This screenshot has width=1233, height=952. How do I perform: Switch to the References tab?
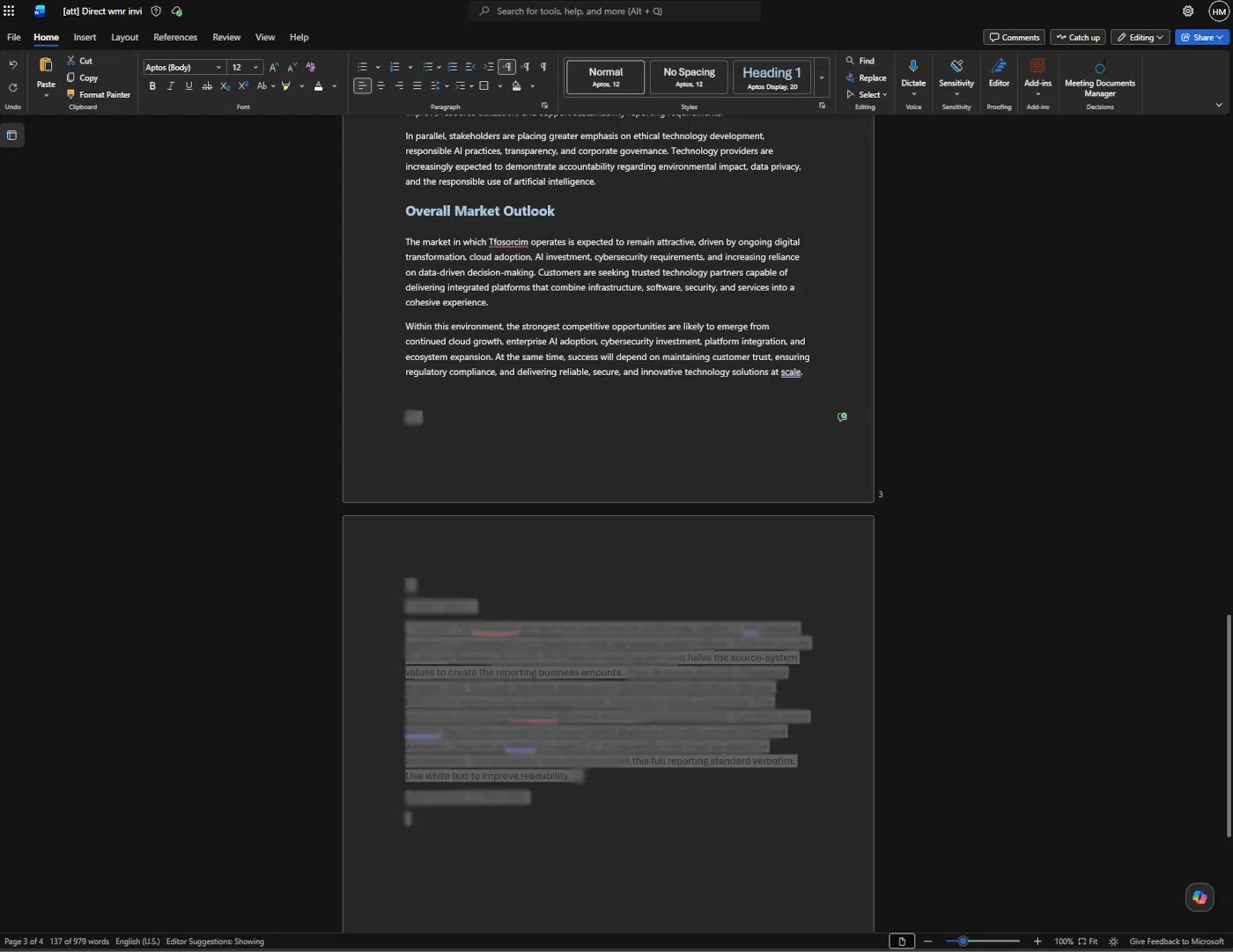point(175,37)
